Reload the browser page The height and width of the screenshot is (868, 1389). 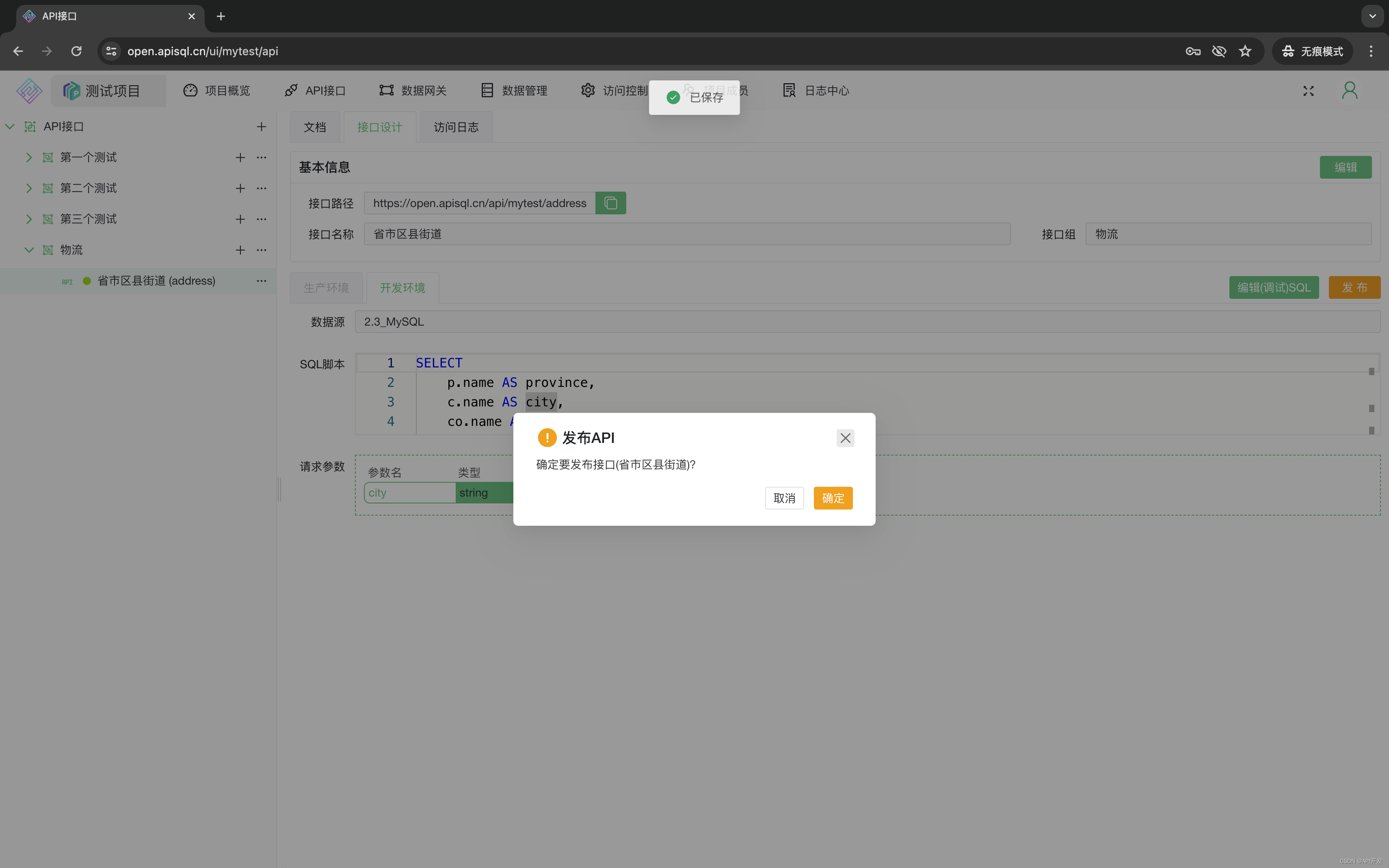click(76, 51)
